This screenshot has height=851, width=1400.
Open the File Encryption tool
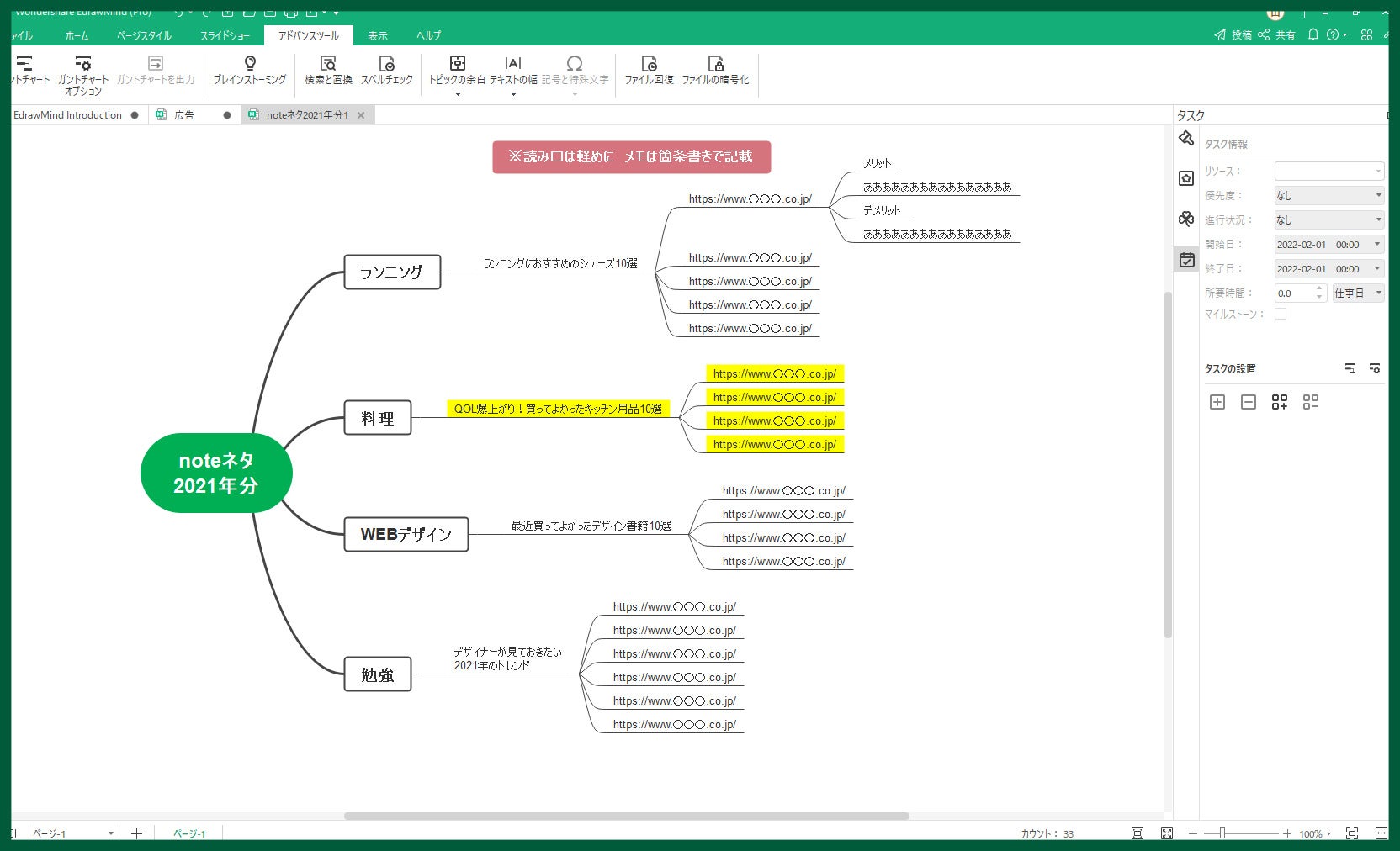tap(715, 71)
